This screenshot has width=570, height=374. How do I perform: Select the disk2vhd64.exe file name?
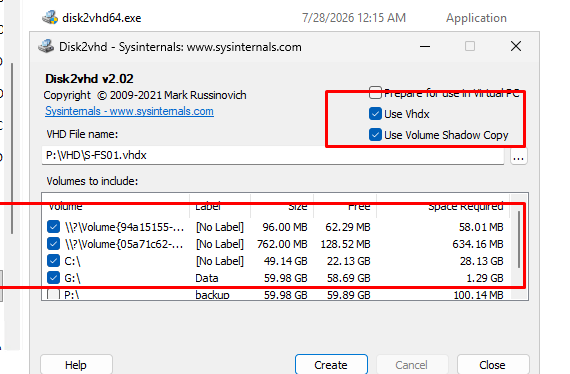102,18
